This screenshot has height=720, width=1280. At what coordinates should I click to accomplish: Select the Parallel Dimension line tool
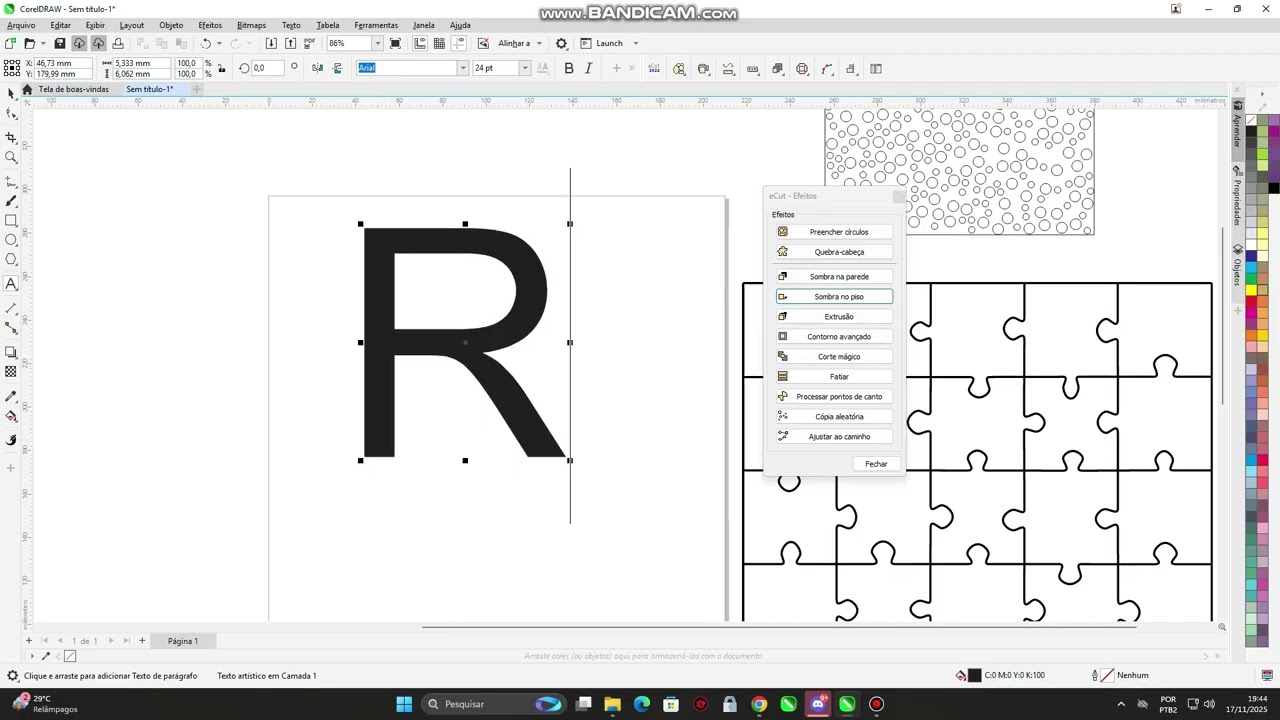pos(11,308)
